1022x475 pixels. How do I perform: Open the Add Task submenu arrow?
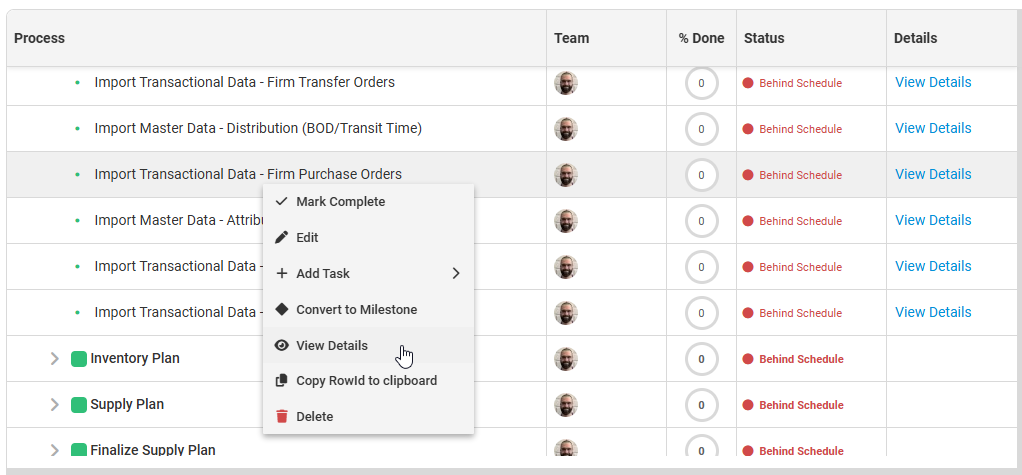point(456,274)
